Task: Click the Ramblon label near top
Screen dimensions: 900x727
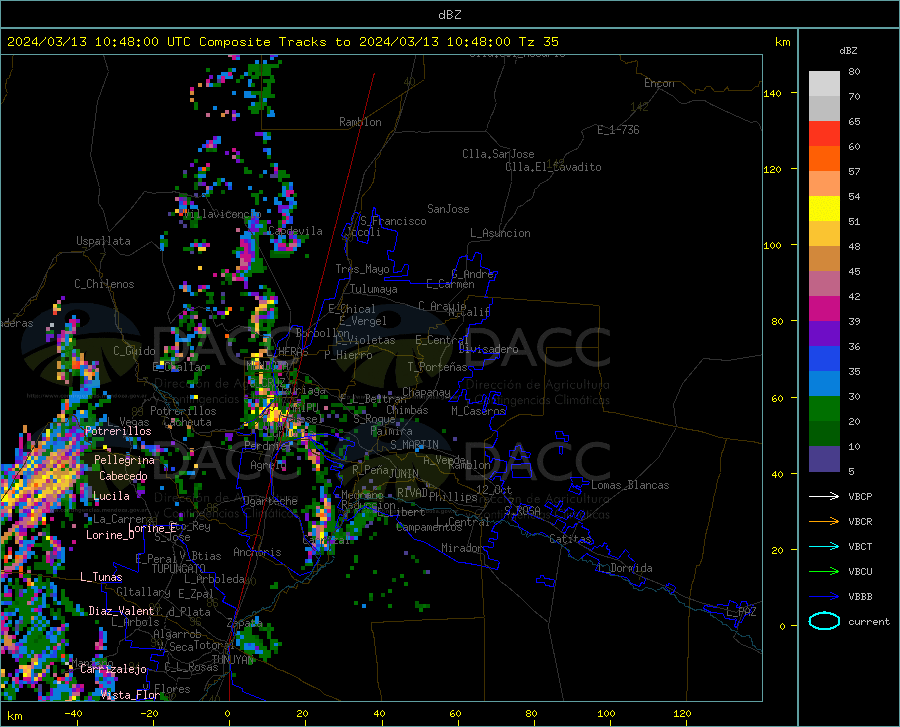Action: [x=360, y=122]
